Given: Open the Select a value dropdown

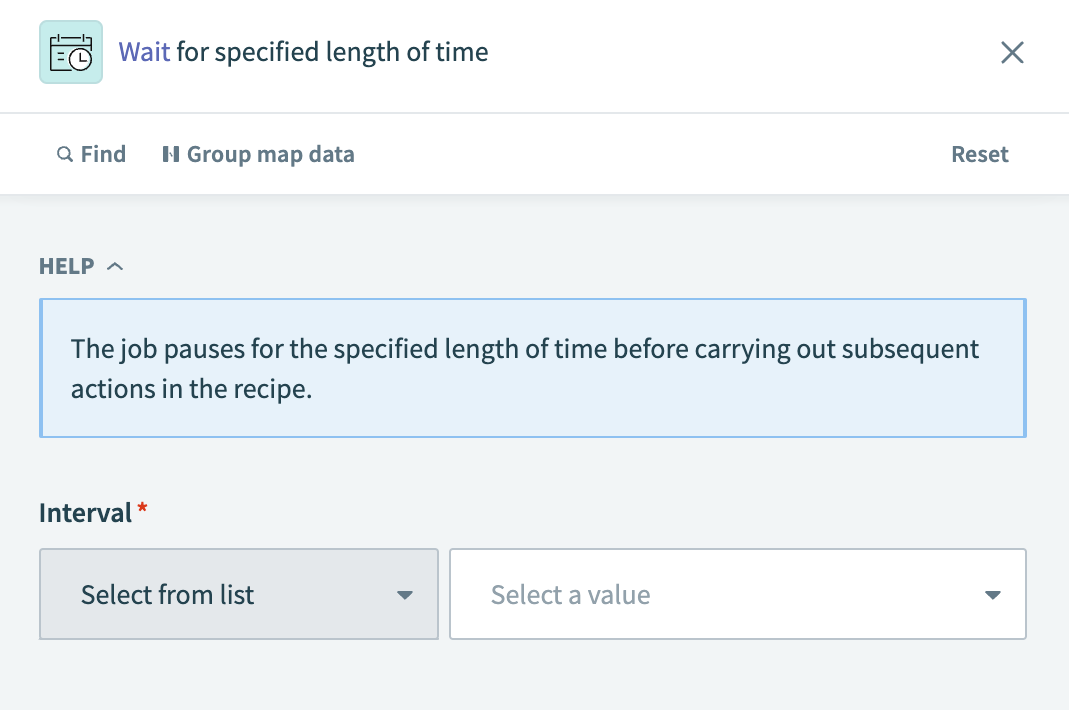Looking at the screenshot, I should coord(738,594).
